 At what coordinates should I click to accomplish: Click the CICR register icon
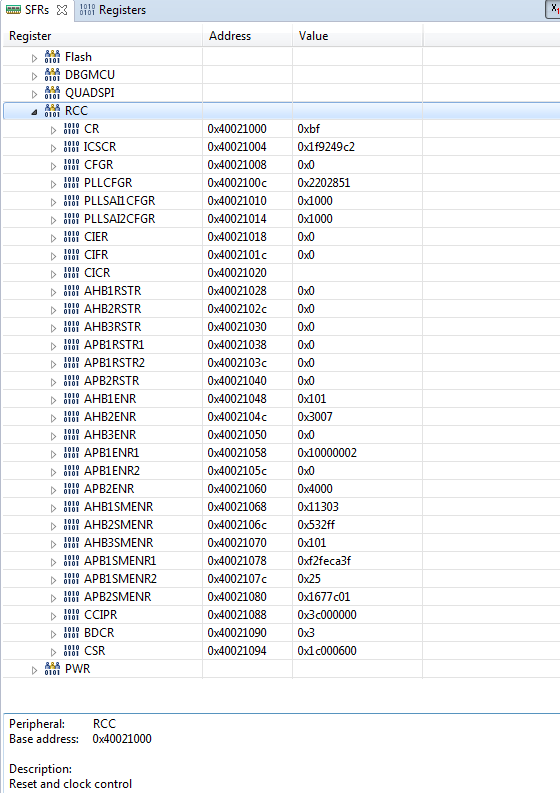71,273
